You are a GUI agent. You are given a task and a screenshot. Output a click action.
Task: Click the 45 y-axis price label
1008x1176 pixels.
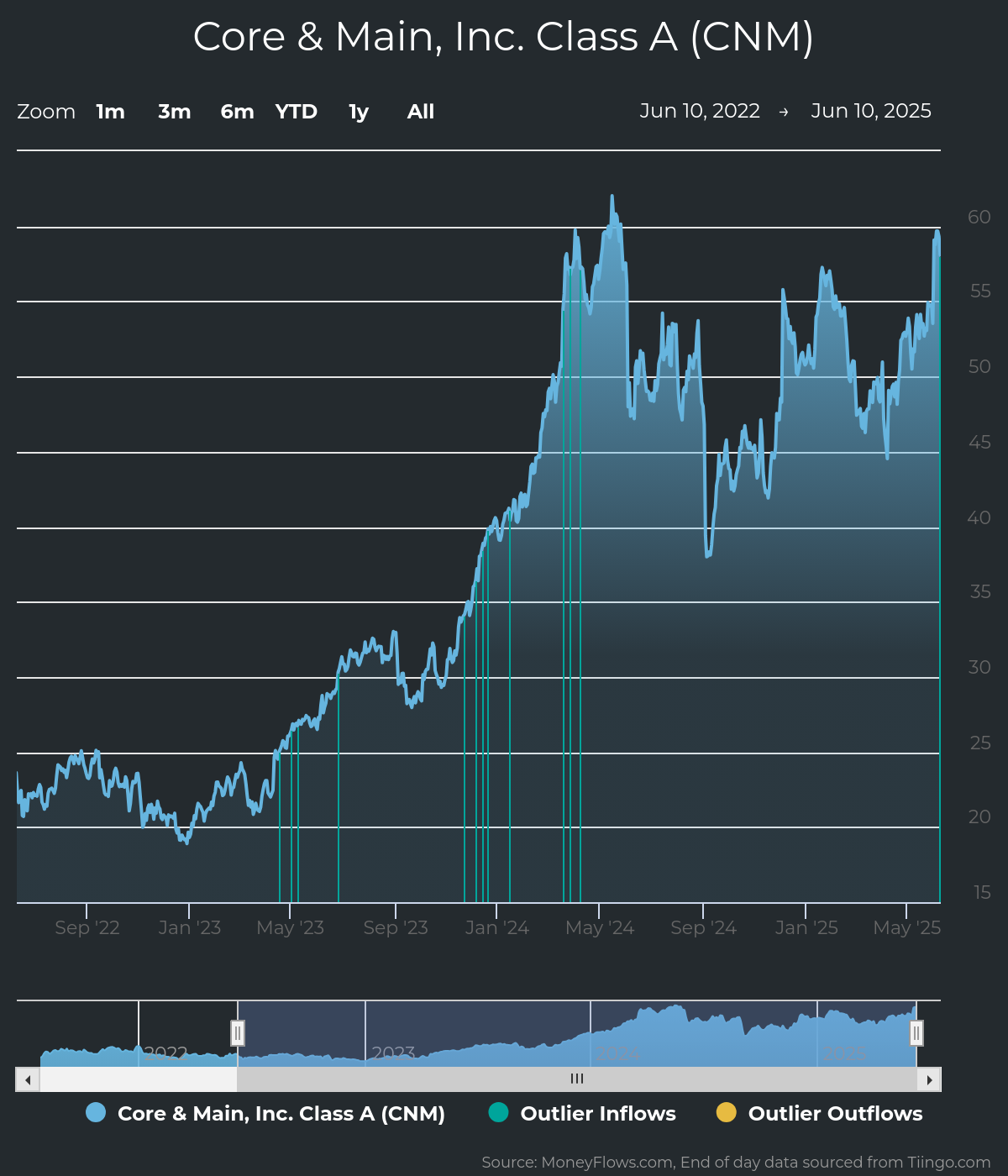(x=980, y=442)
